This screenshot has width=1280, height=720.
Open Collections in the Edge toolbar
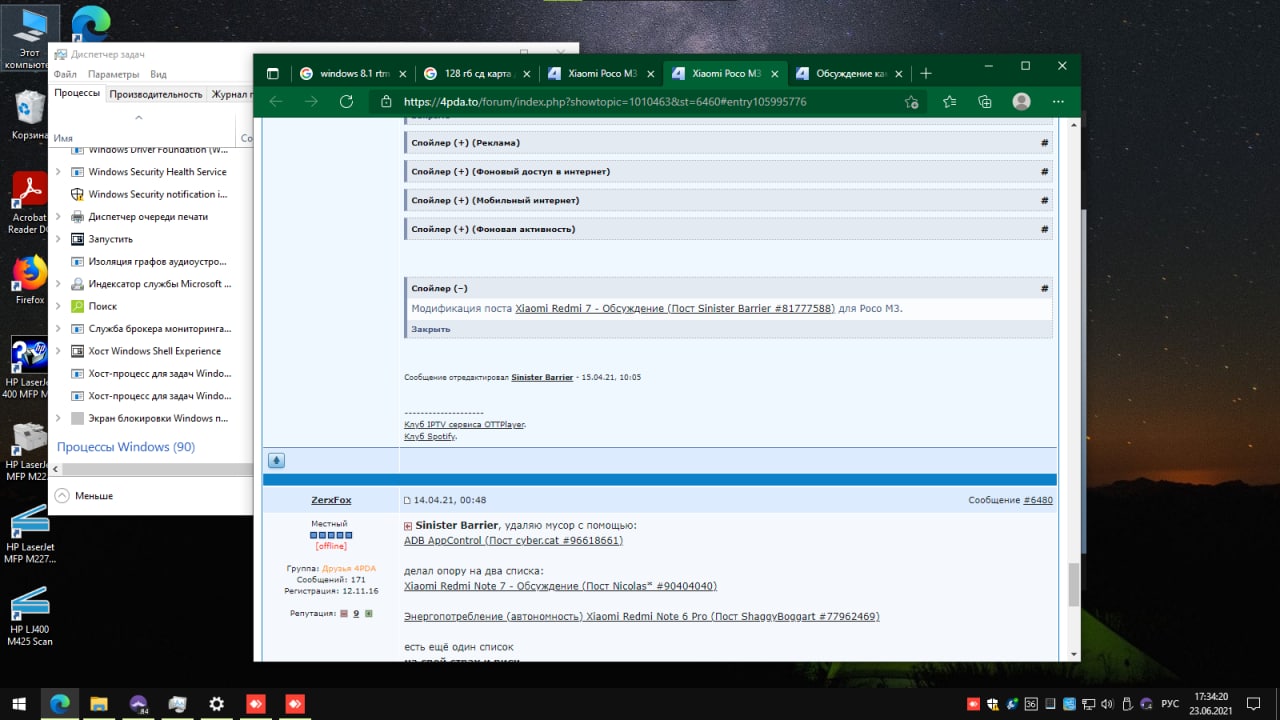[985, 101]
